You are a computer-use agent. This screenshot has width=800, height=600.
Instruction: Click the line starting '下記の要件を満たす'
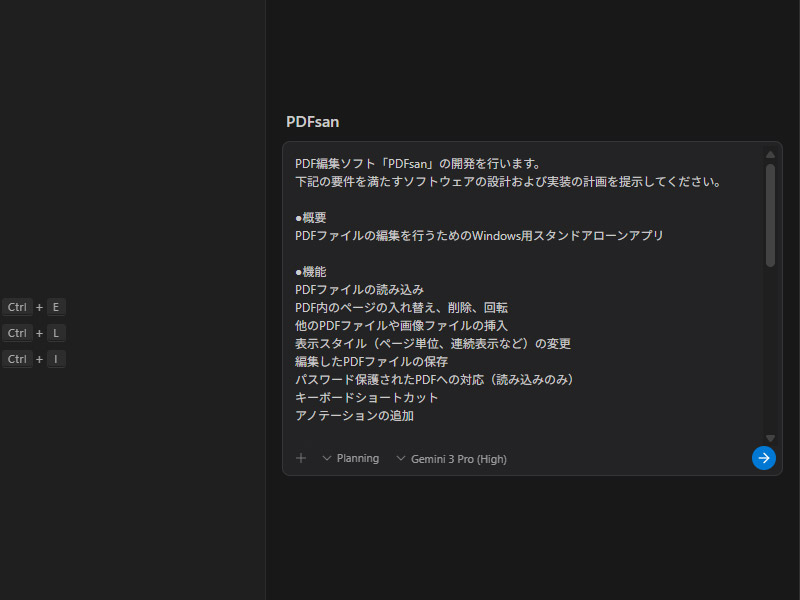tap(508, 182)
